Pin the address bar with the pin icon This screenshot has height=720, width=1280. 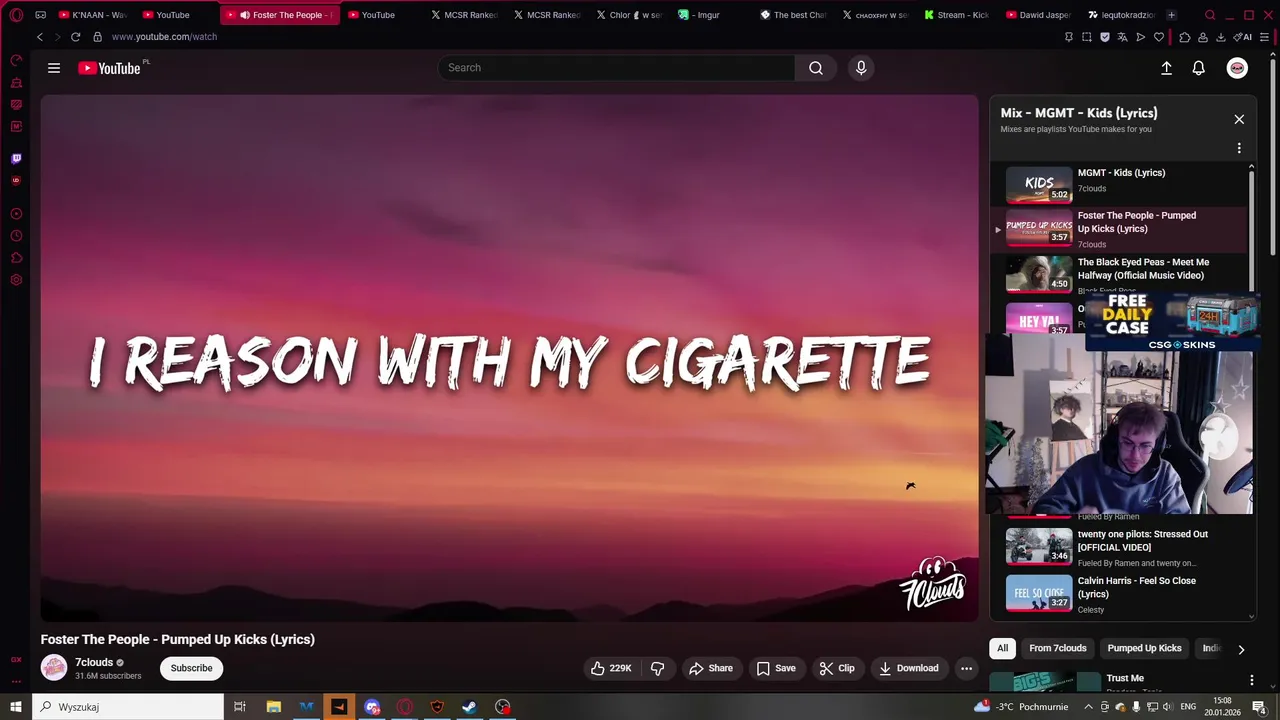1069,37
